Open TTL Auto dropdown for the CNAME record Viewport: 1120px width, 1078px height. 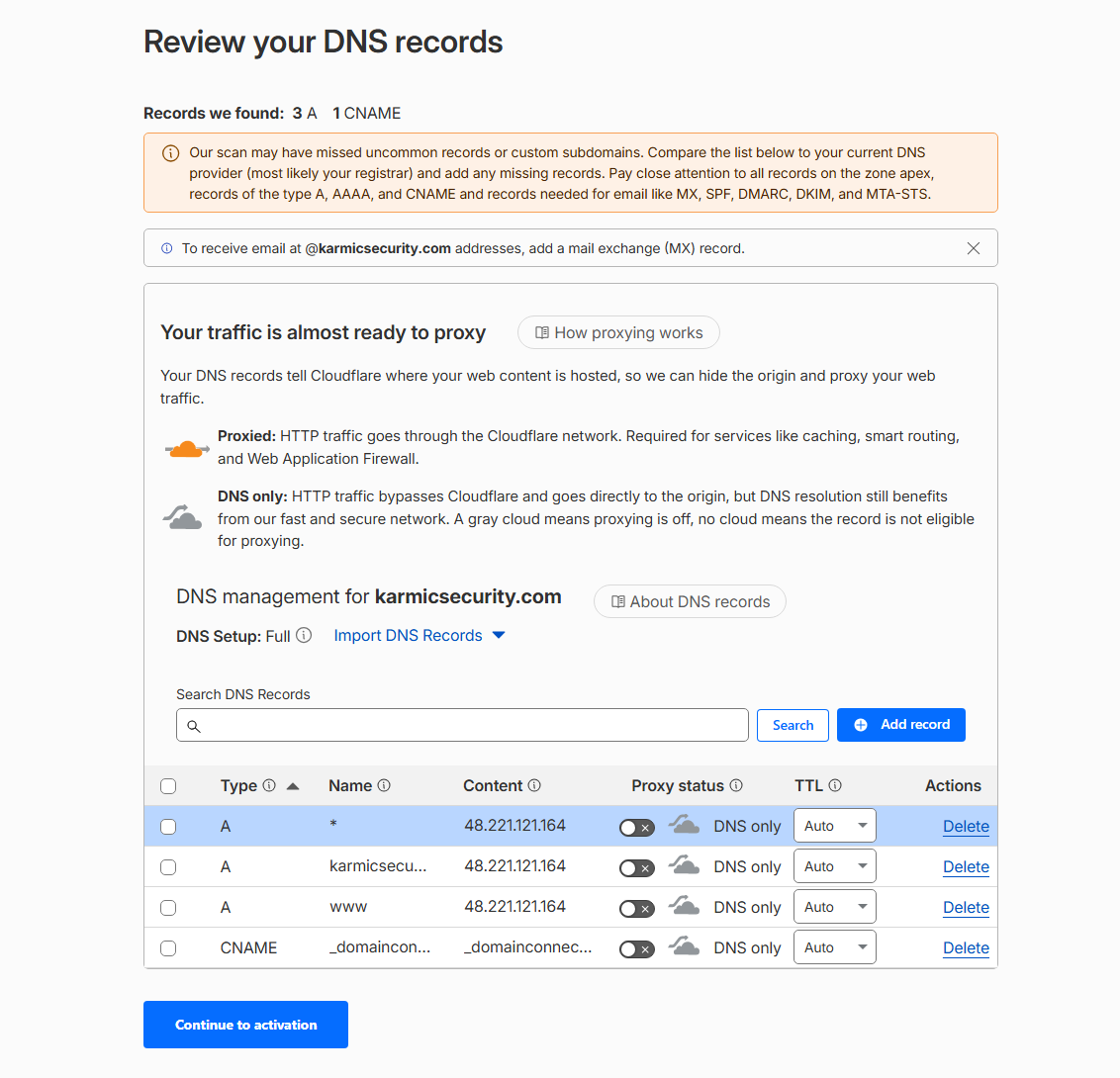tap(834, 948)
